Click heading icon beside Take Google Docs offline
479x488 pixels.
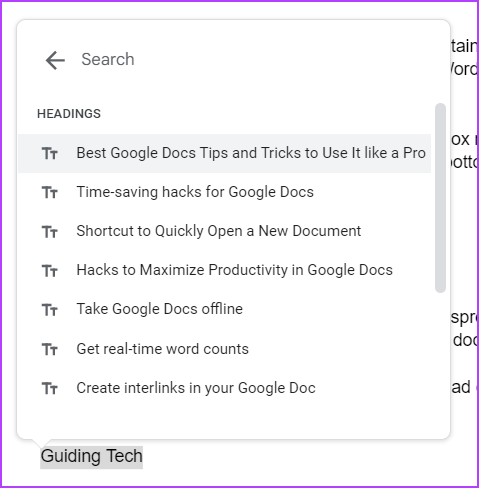coord(50,310)
